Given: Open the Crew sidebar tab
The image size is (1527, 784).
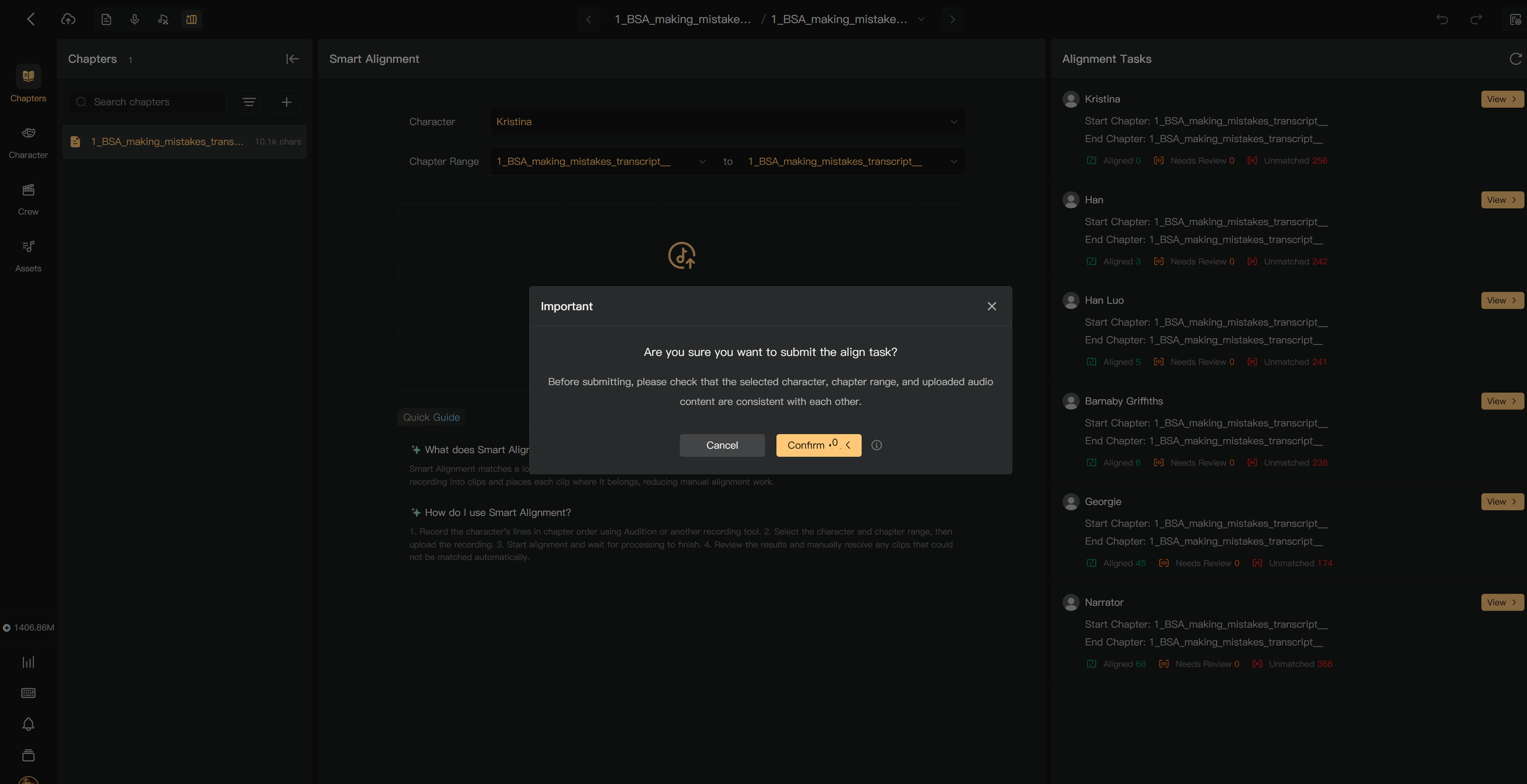Looking at the screenshot, I should pos(28,200).
